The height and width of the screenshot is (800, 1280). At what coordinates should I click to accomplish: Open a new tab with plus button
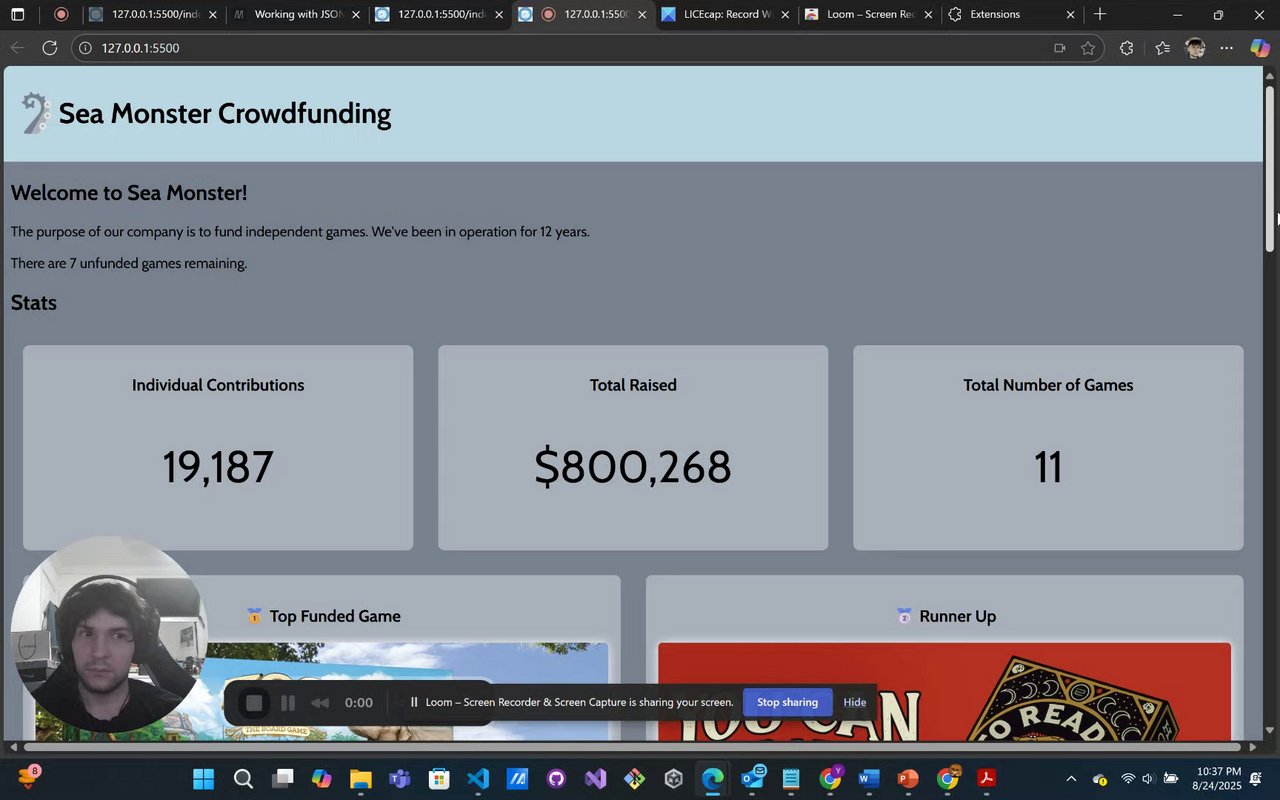[1100, 14]
